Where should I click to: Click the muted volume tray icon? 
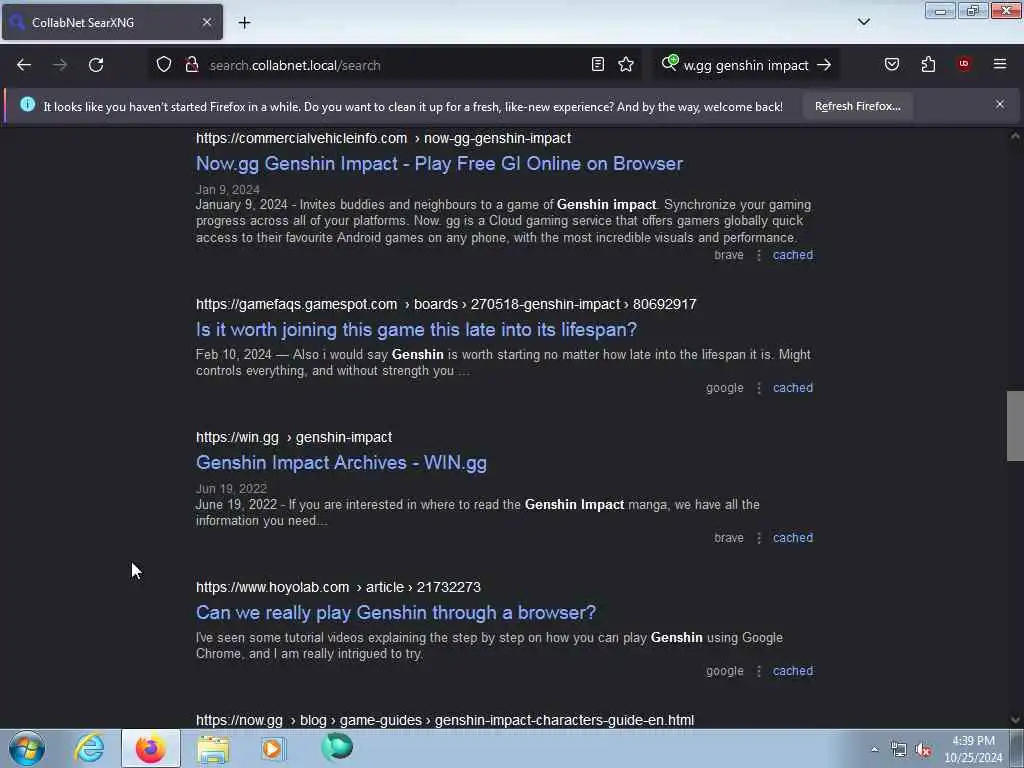923,750
